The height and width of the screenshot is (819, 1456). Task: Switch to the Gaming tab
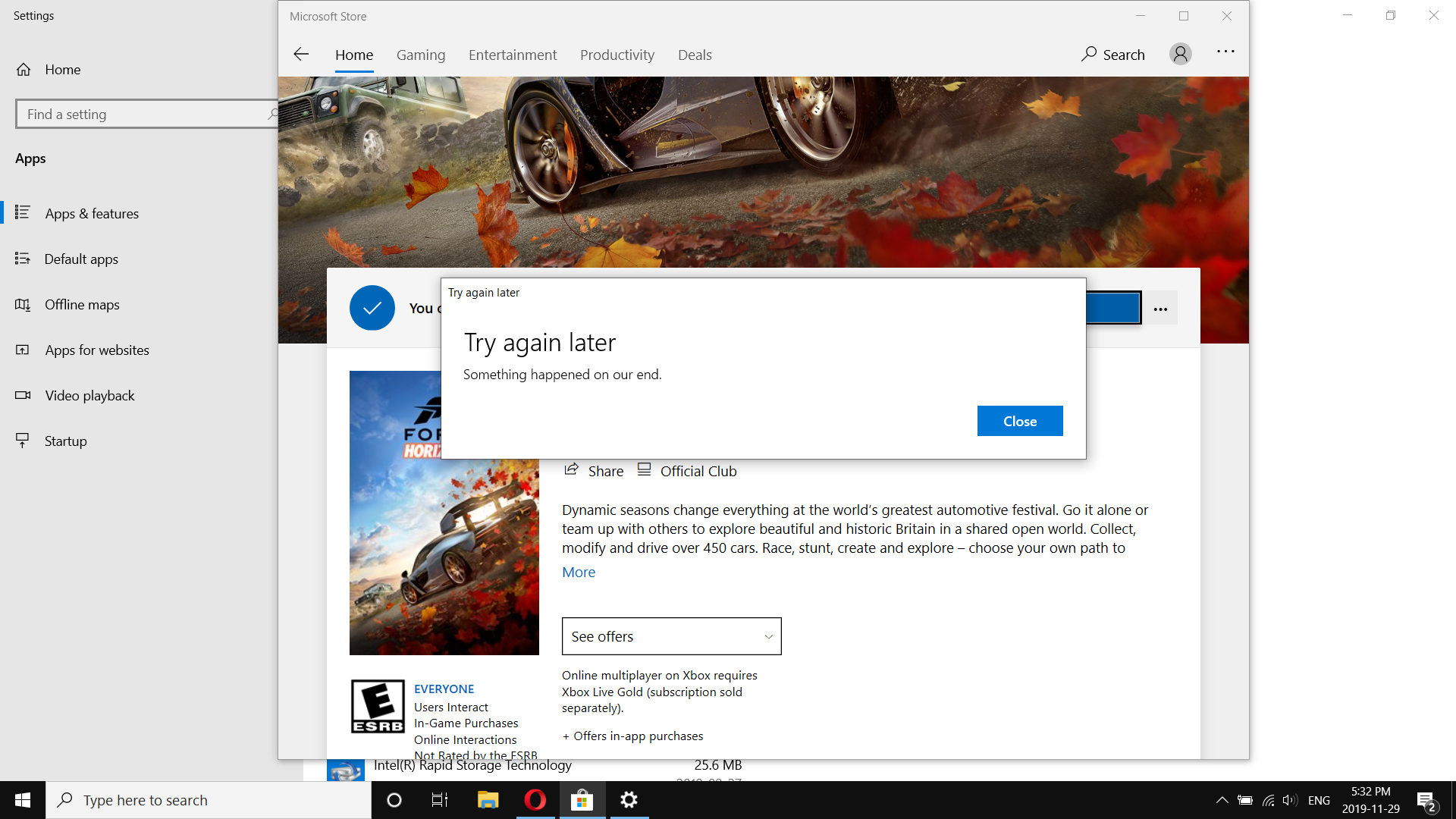tap(421, 55)
